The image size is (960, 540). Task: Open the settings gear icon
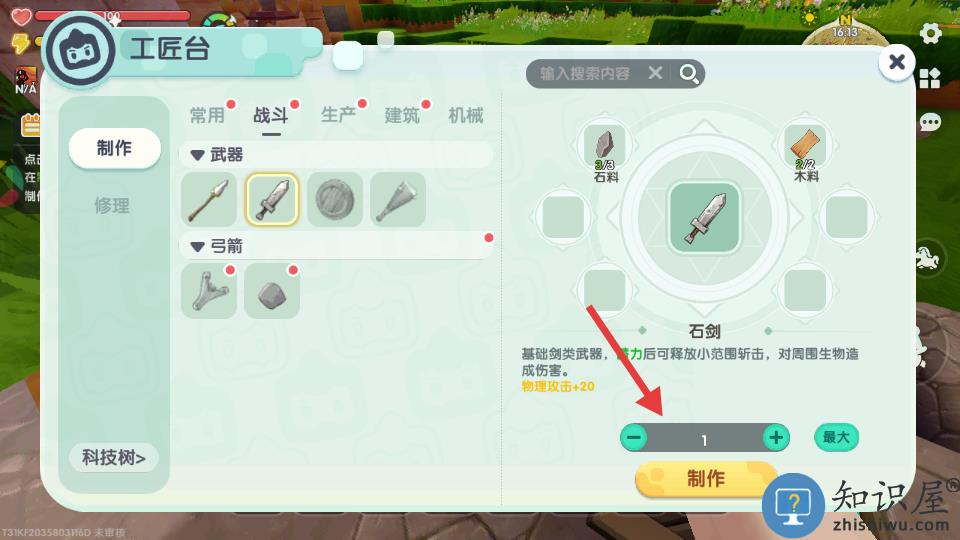(x=930, y=33)
